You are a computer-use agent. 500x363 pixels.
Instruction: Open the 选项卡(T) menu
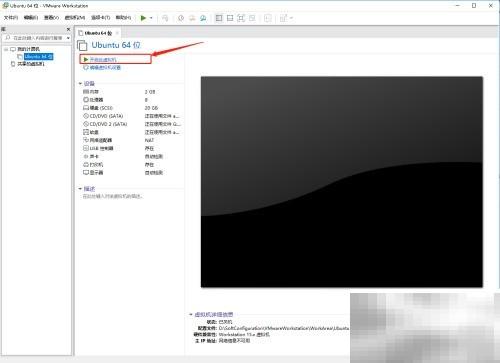tap(100, 17)
